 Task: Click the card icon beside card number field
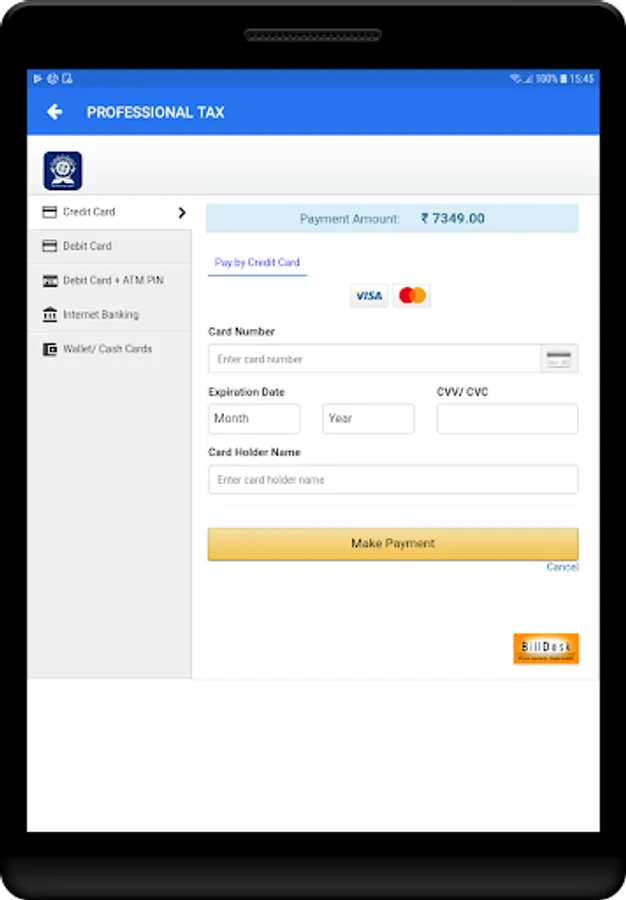559,359
